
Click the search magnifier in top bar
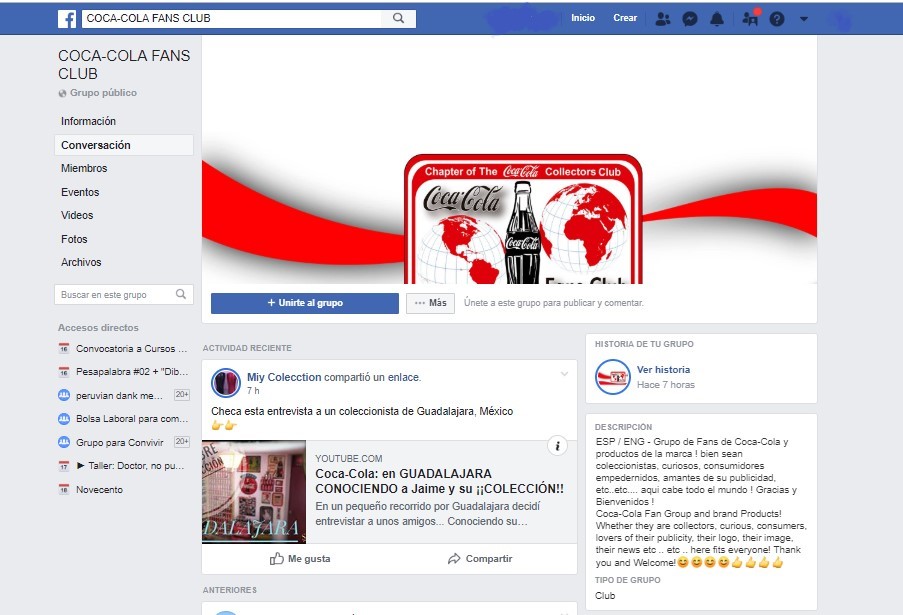click(x=398, y=18)
